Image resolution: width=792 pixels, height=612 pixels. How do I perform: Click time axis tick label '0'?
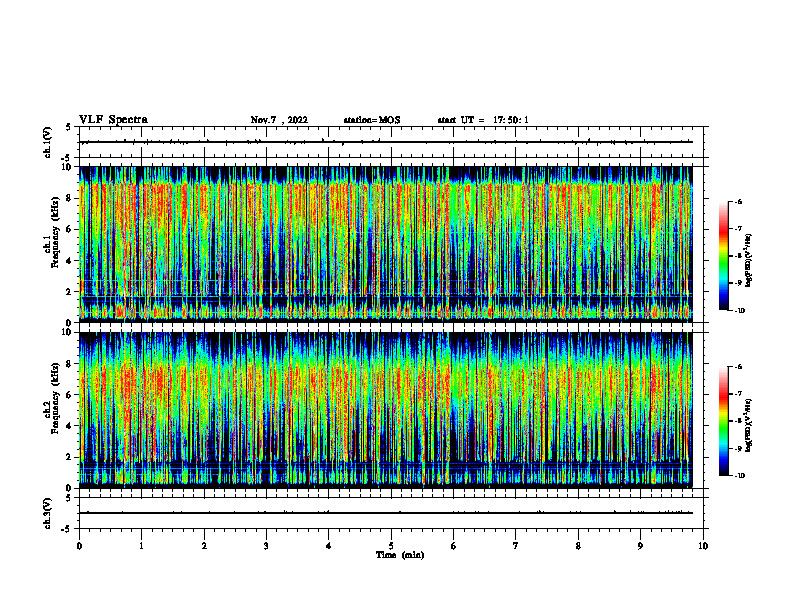click(x=79, y=546)
